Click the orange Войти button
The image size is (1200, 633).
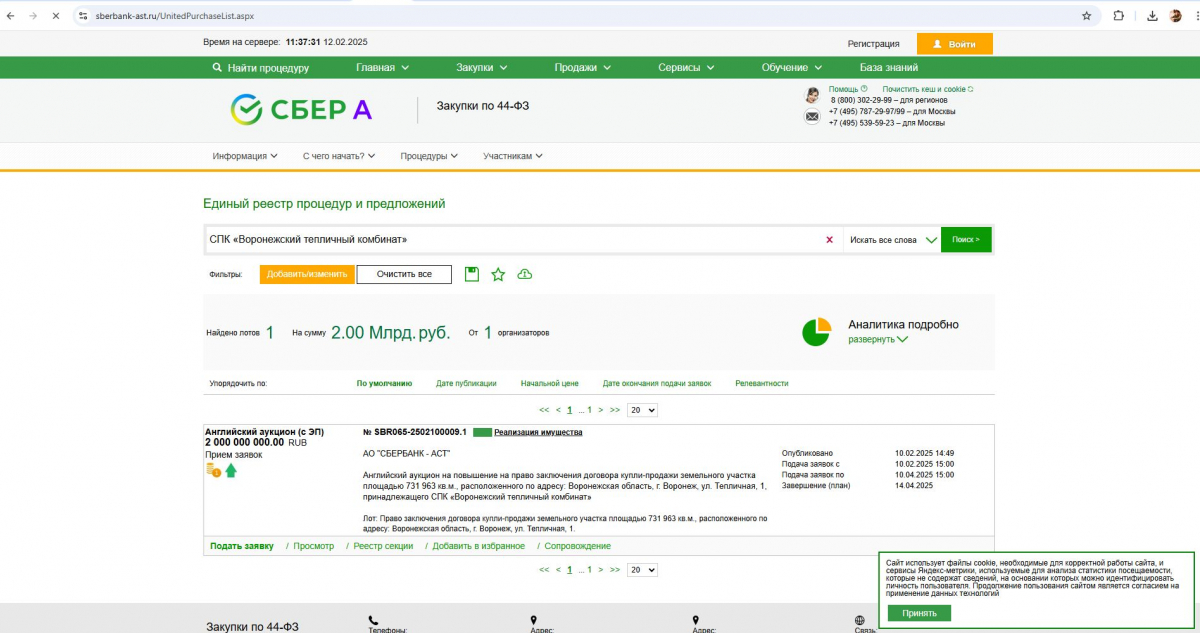coord(955,44)
